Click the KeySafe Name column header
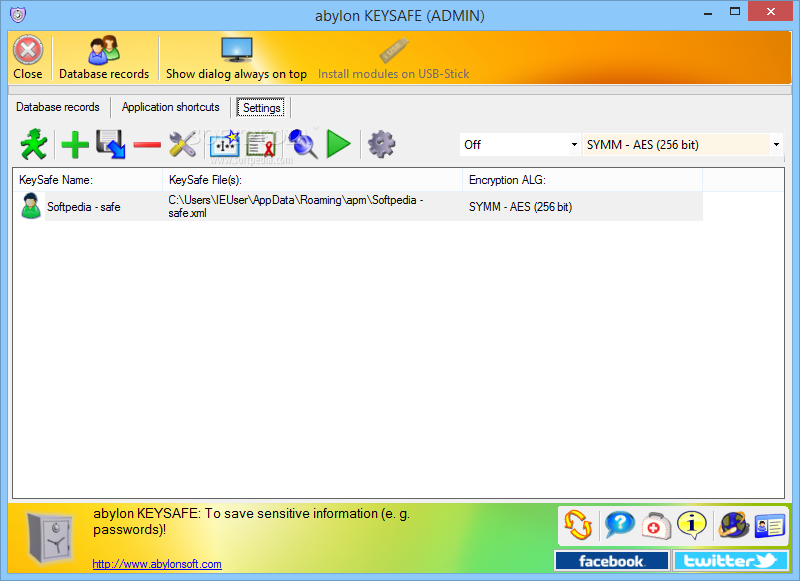Image resolution: width=800 pixels, height=581 pixels. tap(88, 180)
